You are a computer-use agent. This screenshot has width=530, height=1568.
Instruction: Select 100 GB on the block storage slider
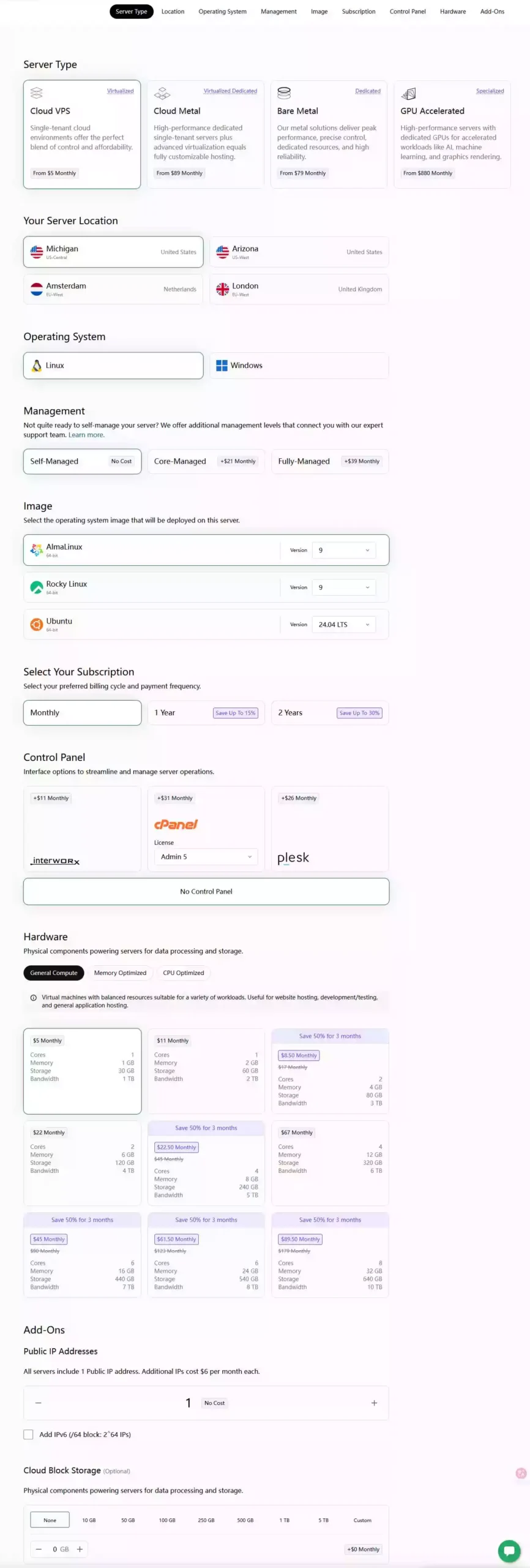click(x=167, y=1520)
